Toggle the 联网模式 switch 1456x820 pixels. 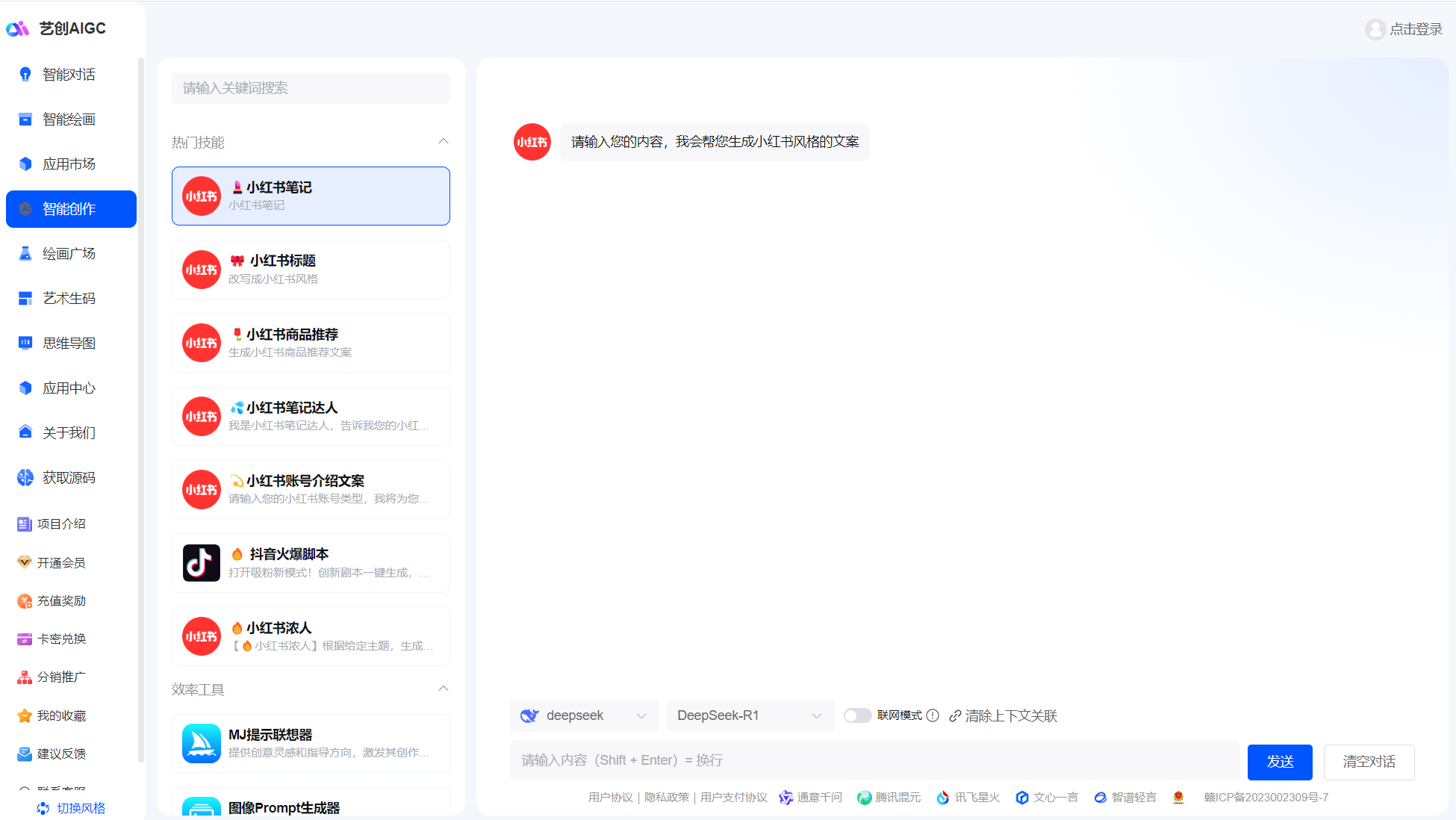tap(857, 715)
